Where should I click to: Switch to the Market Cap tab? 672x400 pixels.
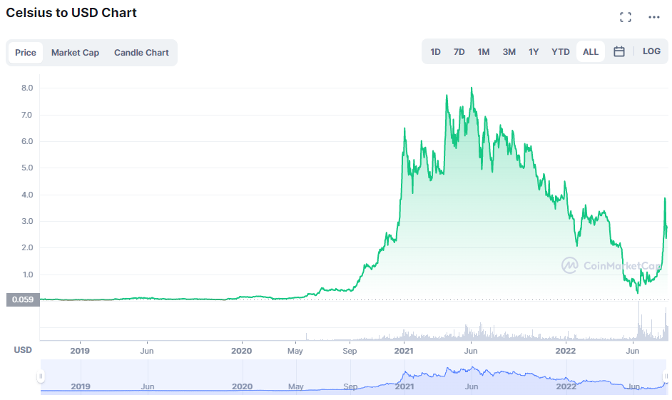[75, 53]
